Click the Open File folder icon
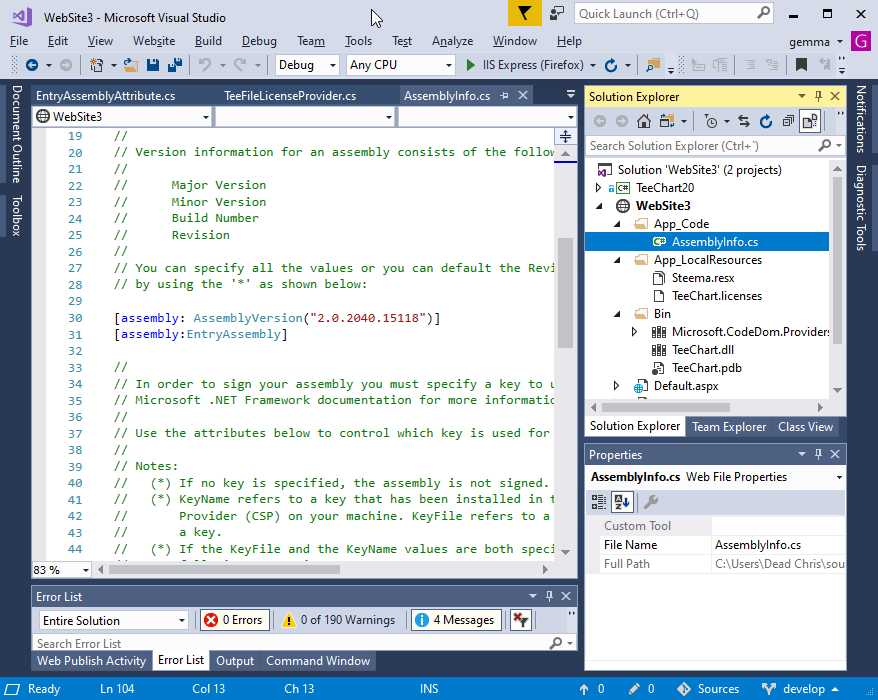The height and width of the screenshot is (700, 878). (x=130, y=65)
